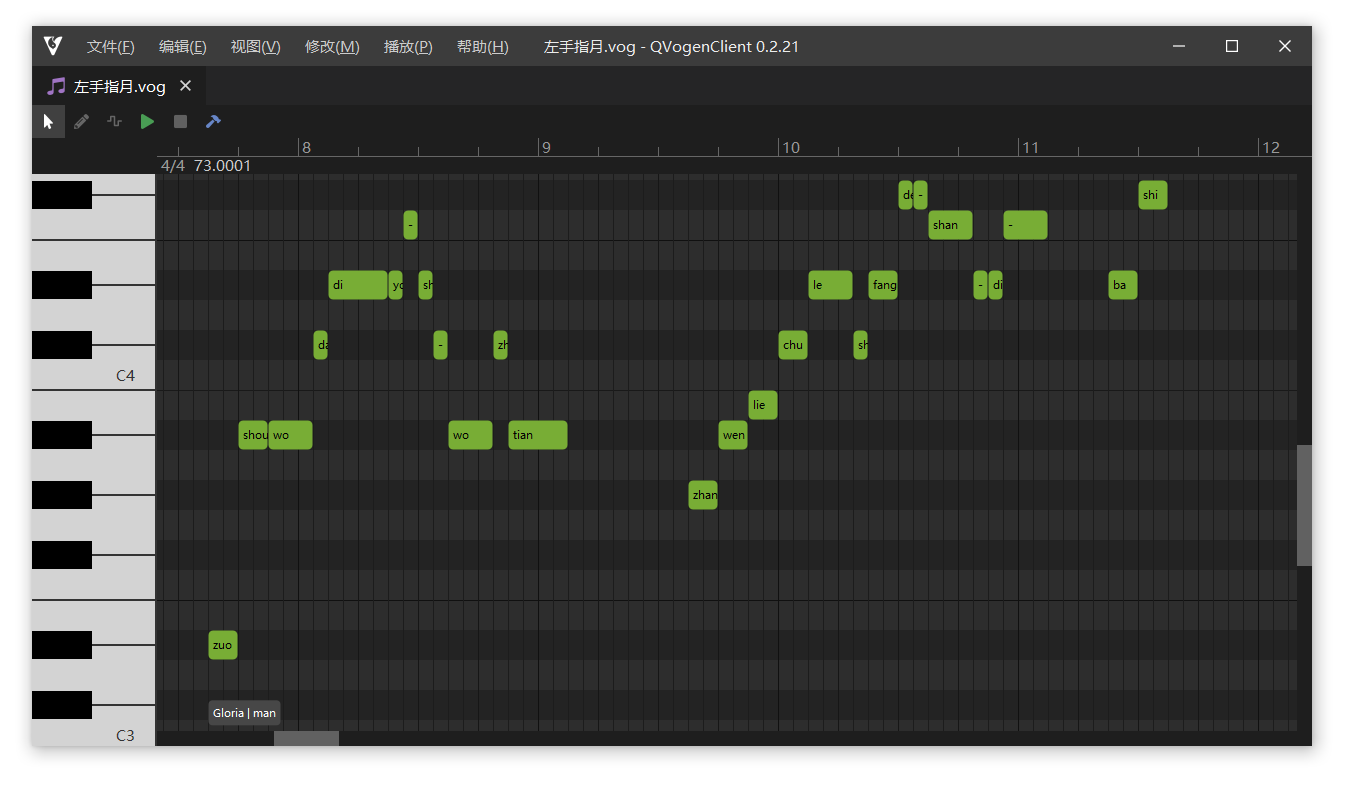Select the pencil draw tool
The image size is (1359, 789).
[81, 121]
